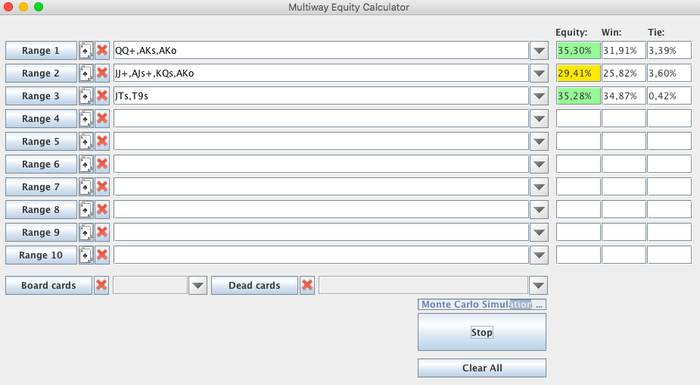Open the Range 8 selector button
This screenshot has width=700, height=385.
click(41, 210)
